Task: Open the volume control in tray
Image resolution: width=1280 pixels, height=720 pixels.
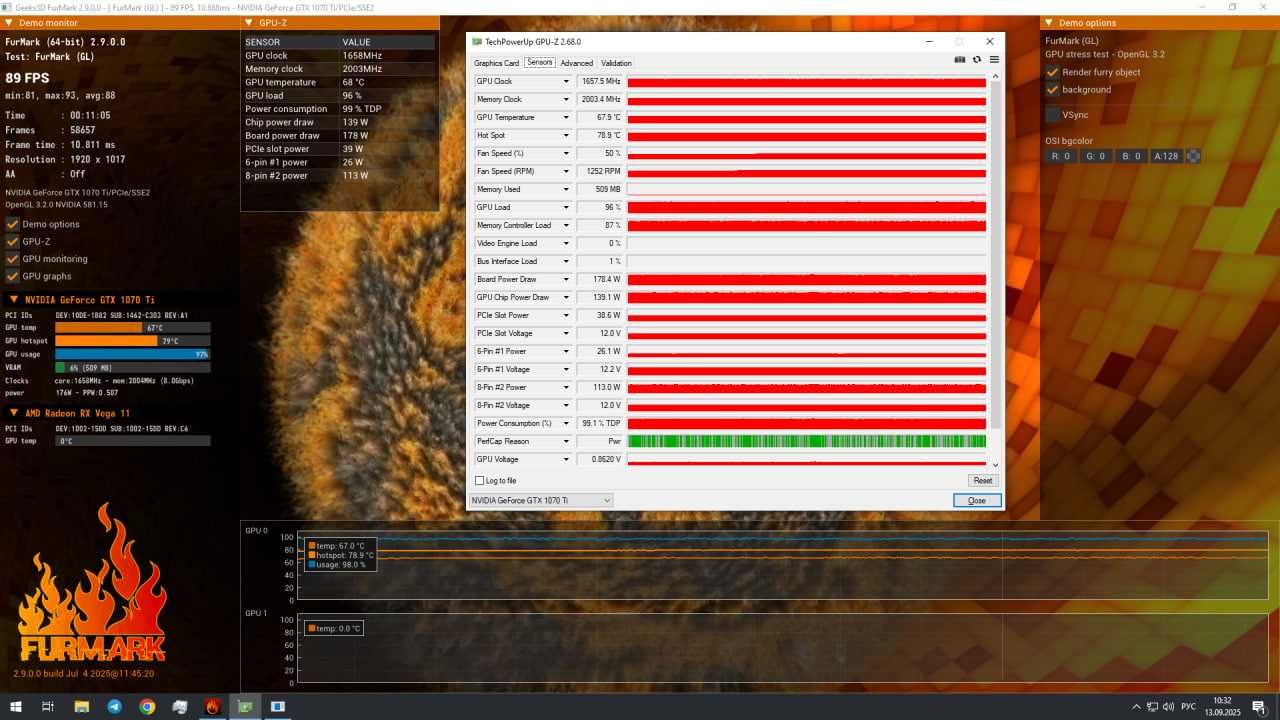Action: point(1169,707)
